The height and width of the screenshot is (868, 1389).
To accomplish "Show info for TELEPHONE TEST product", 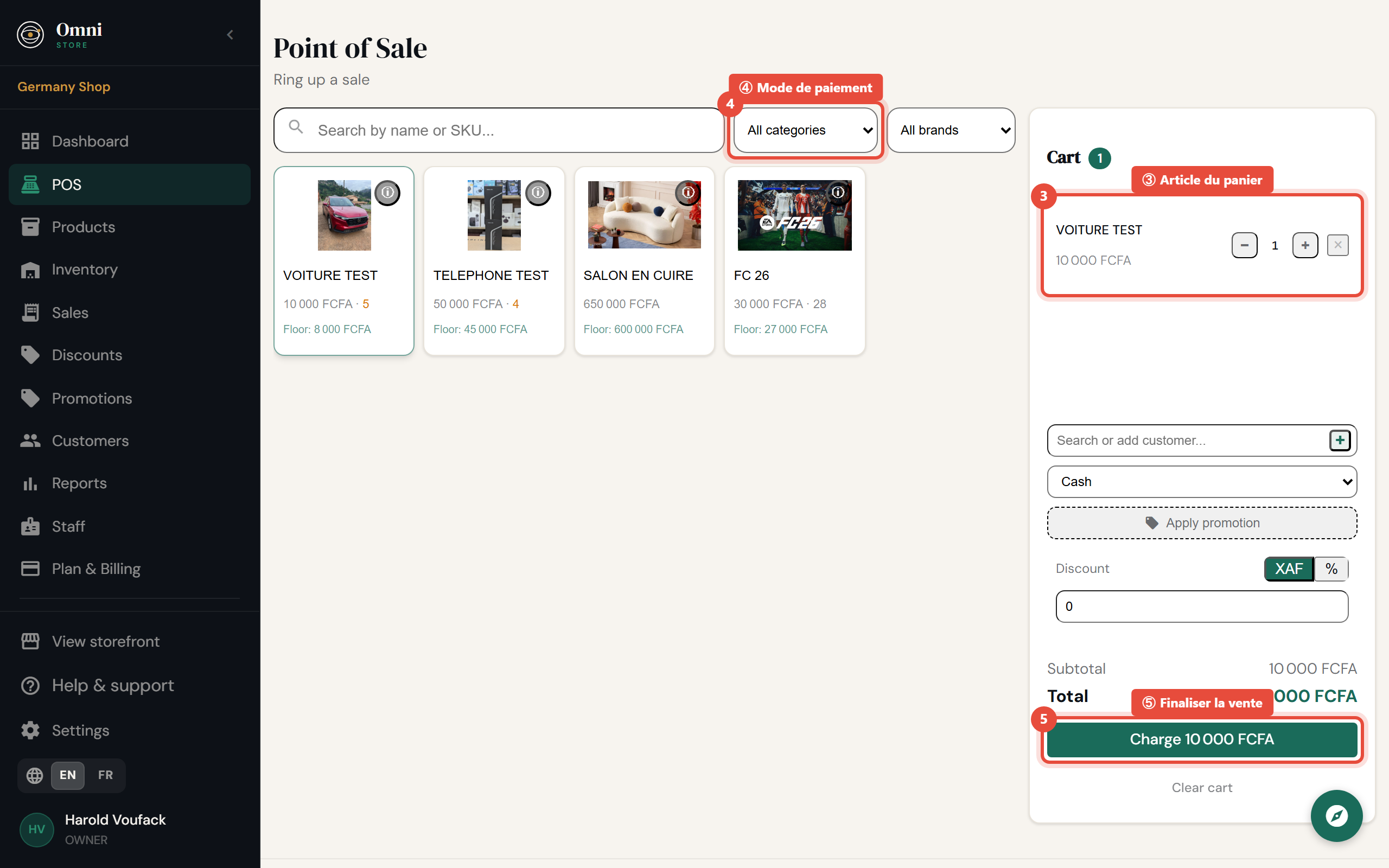I will [538, 192].
